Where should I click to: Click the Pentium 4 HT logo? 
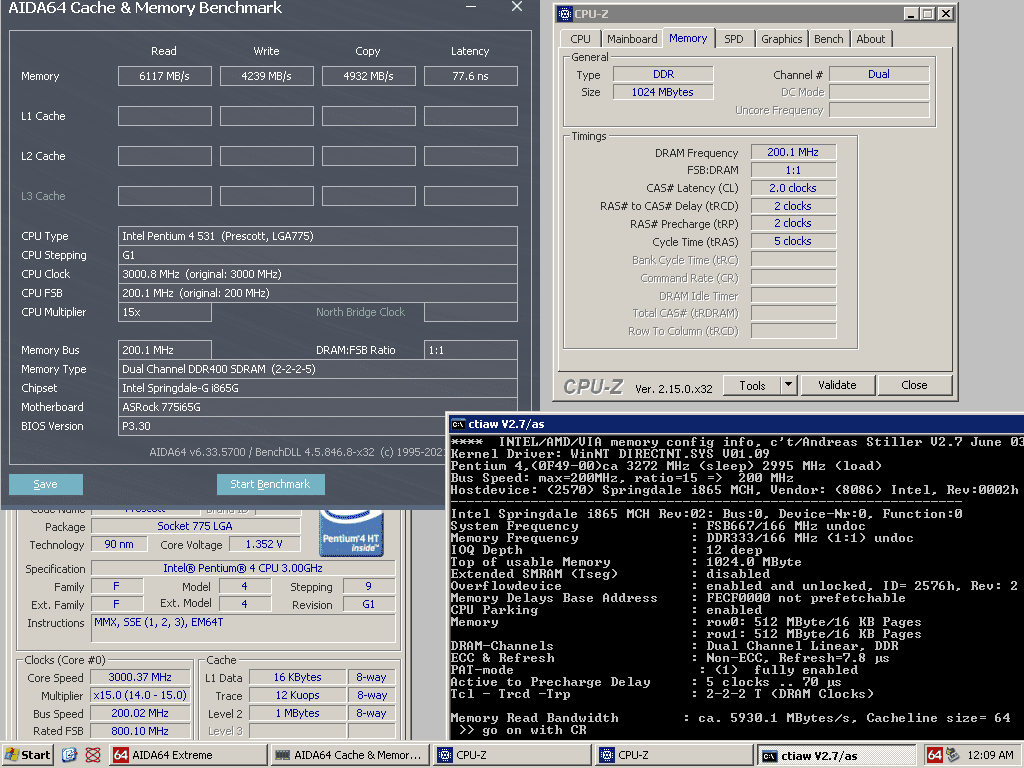(350, 531)
